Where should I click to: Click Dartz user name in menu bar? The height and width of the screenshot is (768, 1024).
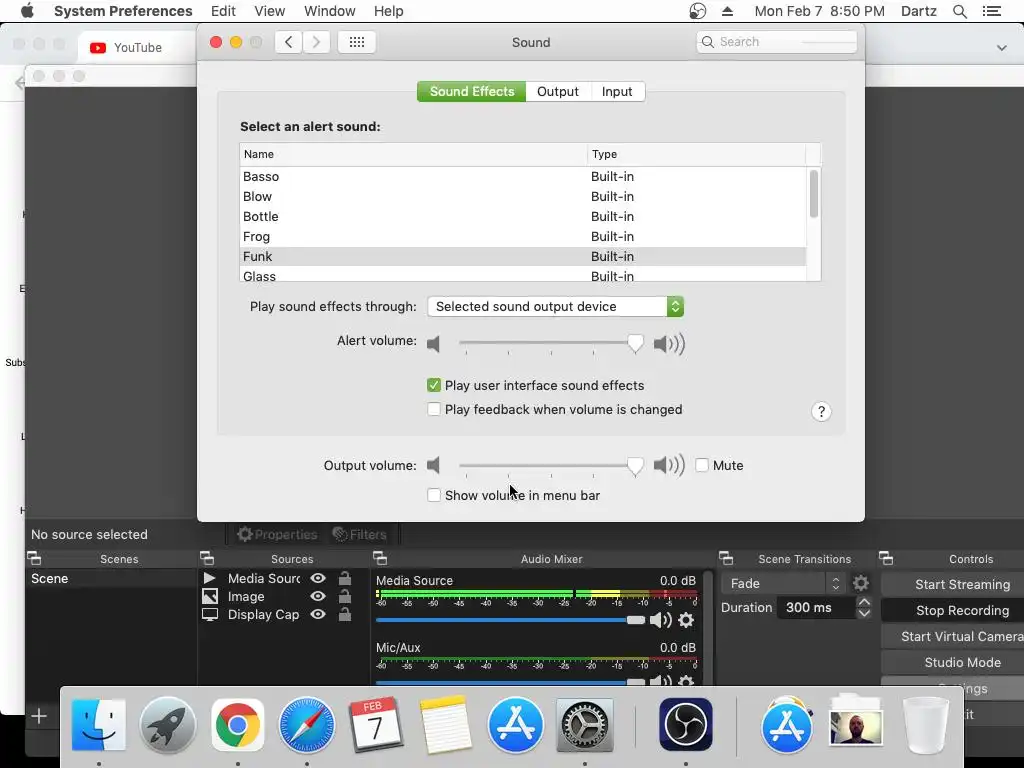[x=919, y=11]
